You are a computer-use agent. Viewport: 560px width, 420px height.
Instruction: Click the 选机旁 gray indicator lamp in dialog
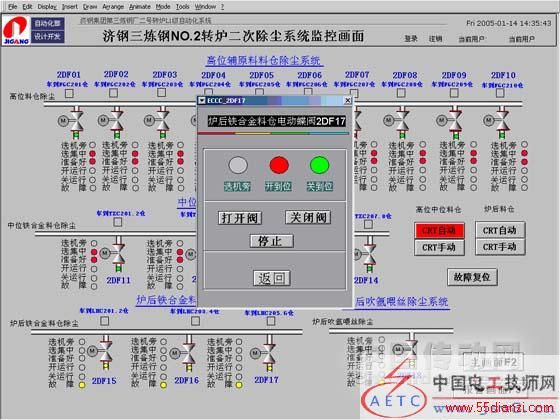[238, 165]
